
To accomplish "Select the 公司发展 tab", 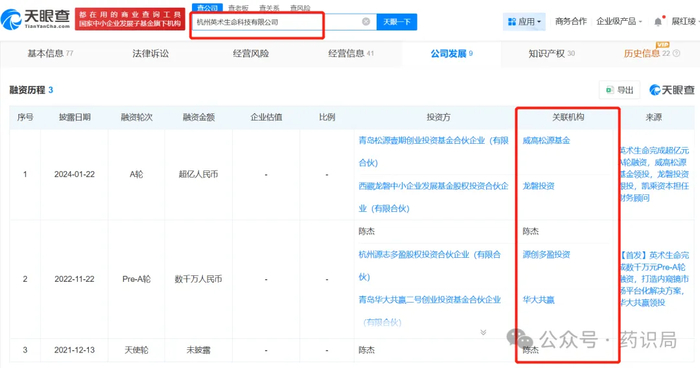I will click(451, 54).
